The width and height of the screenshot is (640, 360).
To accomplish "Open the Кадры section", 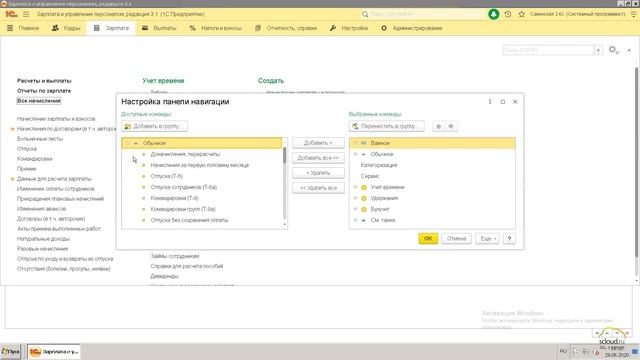I will click(66, 28).
